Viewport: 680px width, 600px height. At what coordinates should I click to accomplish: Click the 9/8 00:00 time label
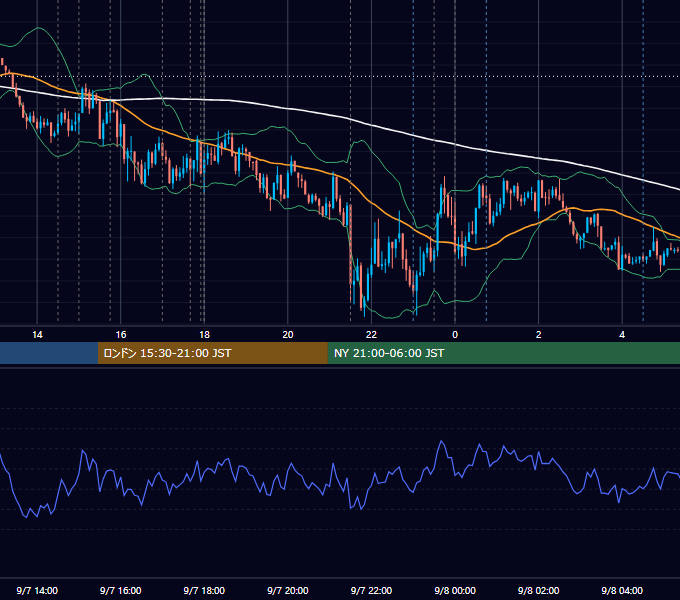455,590
